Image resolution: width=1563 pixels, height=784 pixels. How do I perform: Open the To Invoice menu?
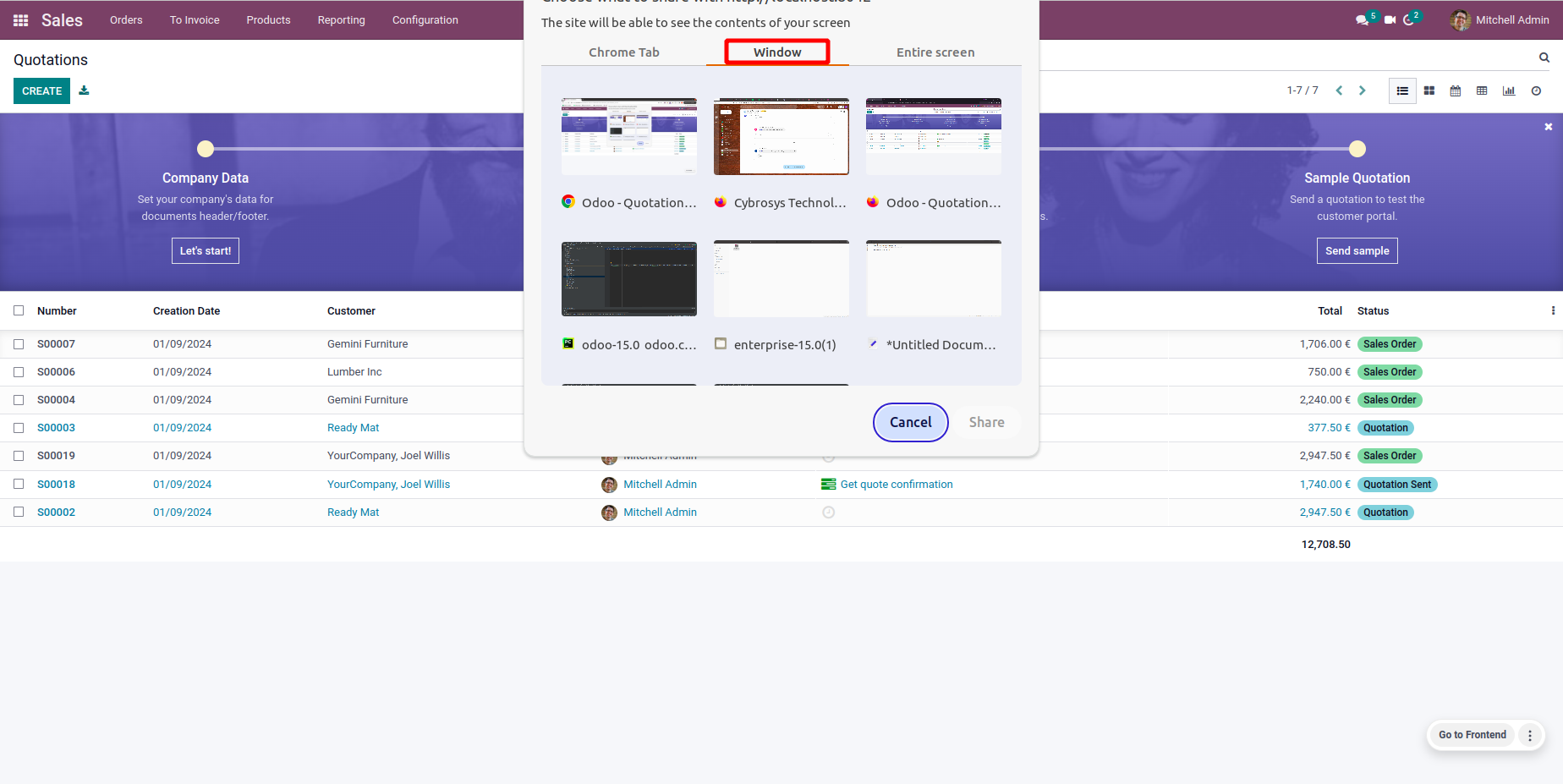[x=195, y=20]
